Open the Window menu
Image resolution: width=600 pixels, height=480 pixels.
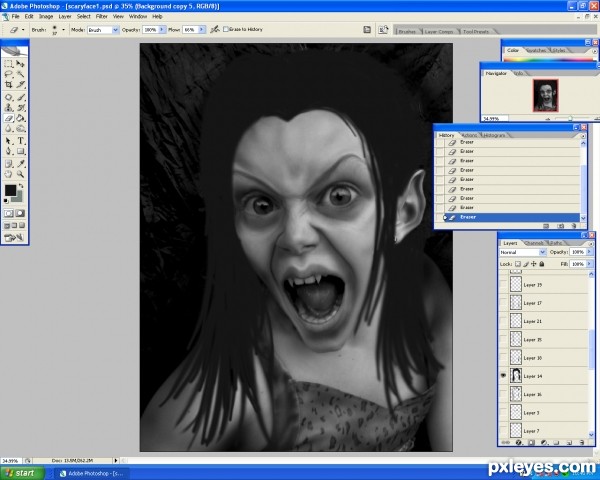coord(138,16)
